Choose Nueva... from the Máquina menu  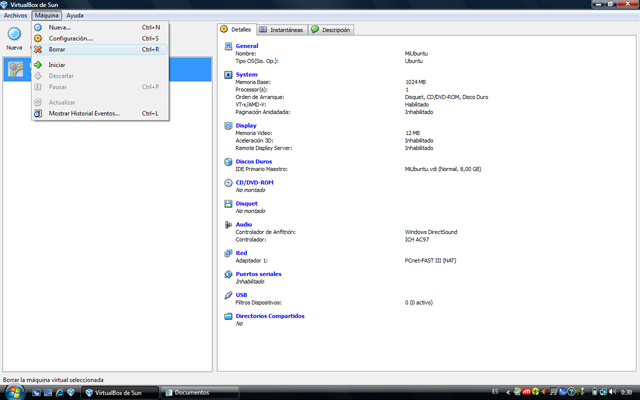click(x=59, y=27)
